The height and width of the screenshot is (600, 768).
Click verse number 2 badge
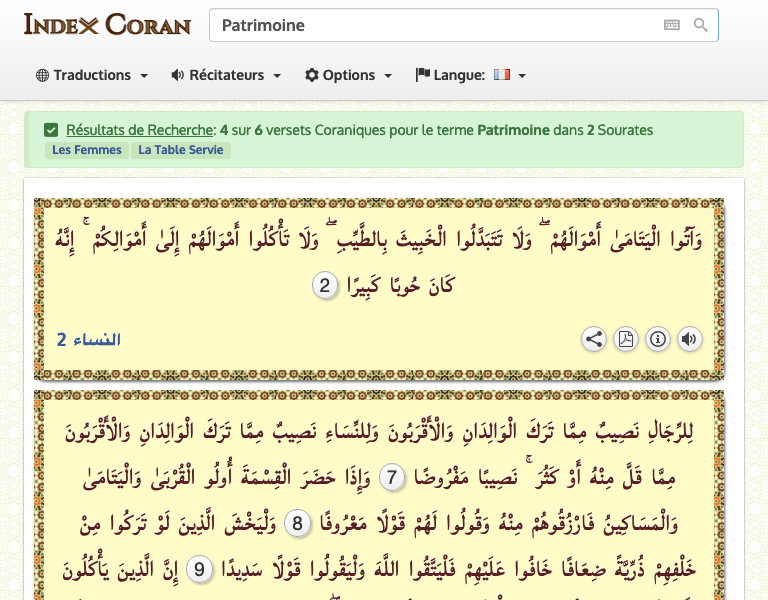[x=325, y=286]
